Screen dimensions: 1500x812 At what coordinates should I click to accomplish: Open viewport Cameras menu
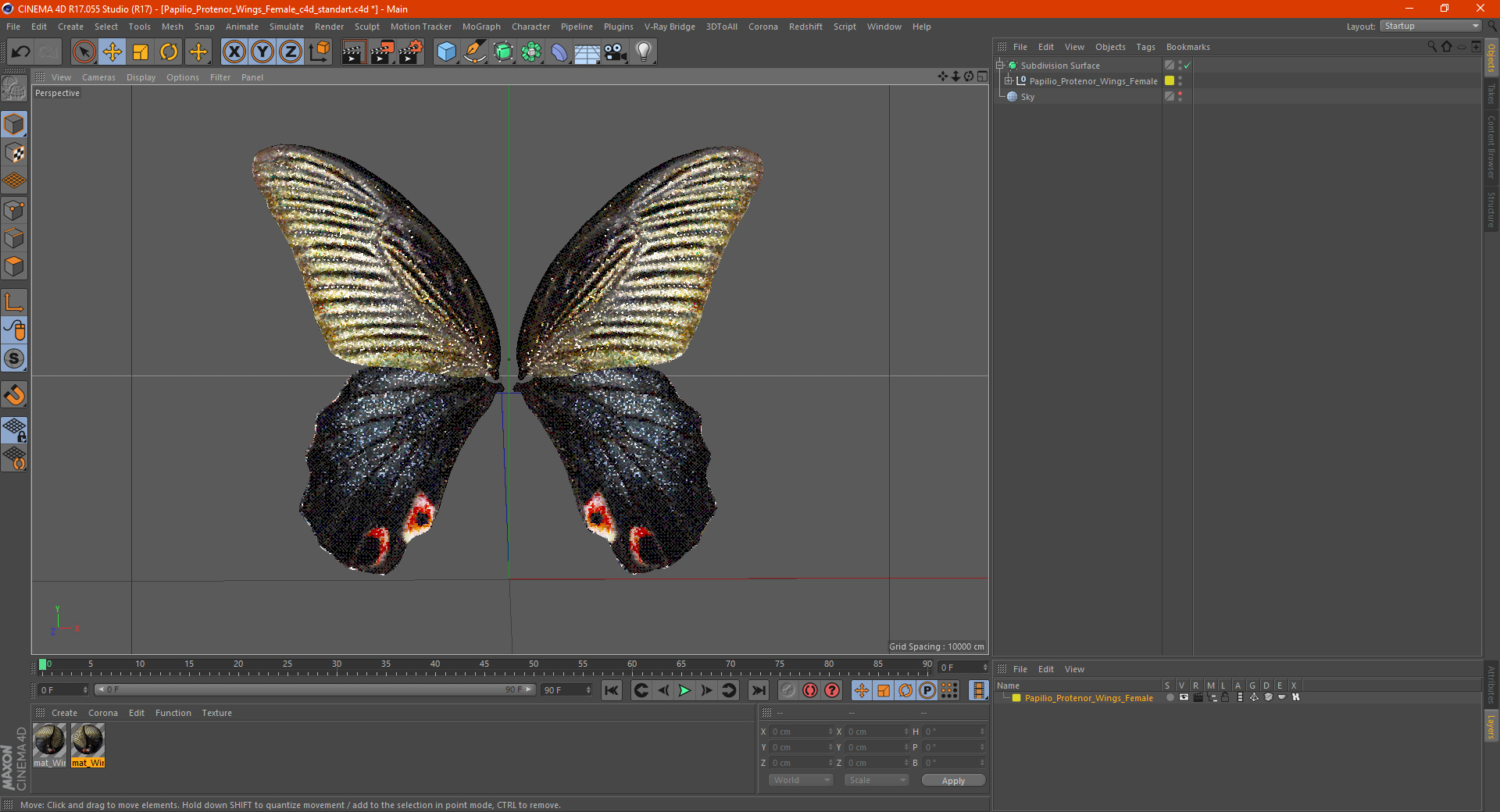tap(98, 77)
